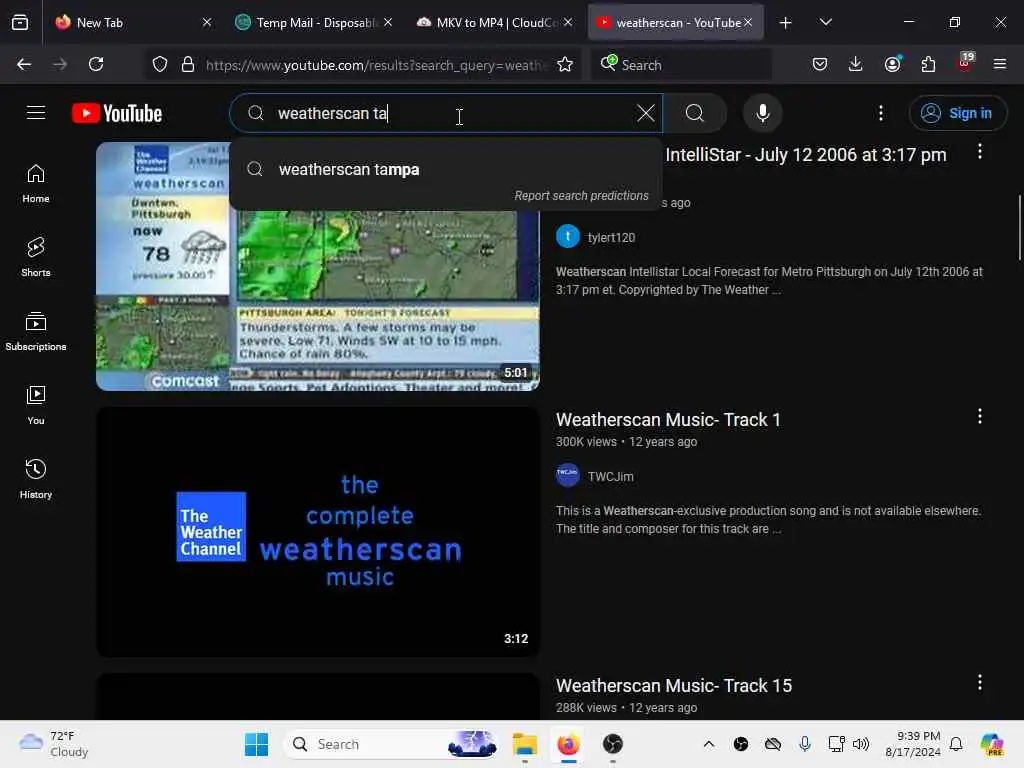Expand the list all tabs dropdown

[x=825, y=23]
